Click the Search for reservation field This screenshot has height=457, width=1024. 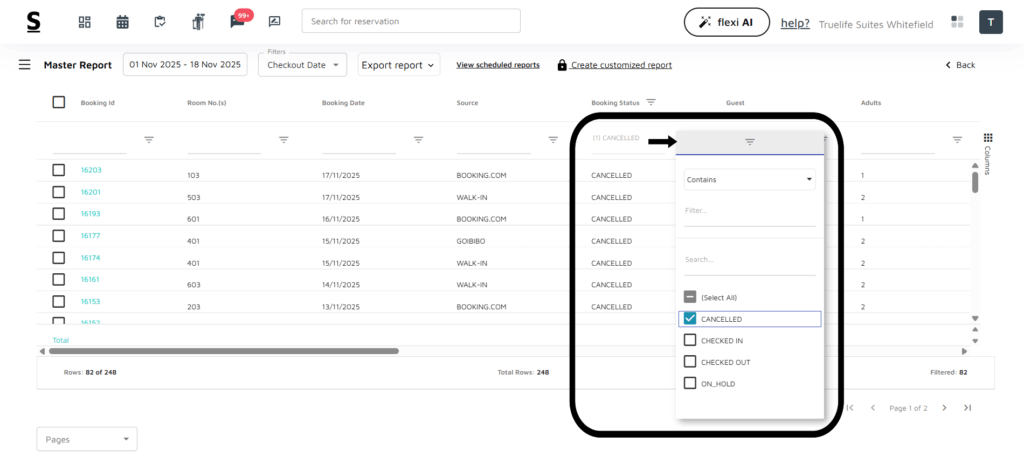pyautogui.click(x=411, y=21)
